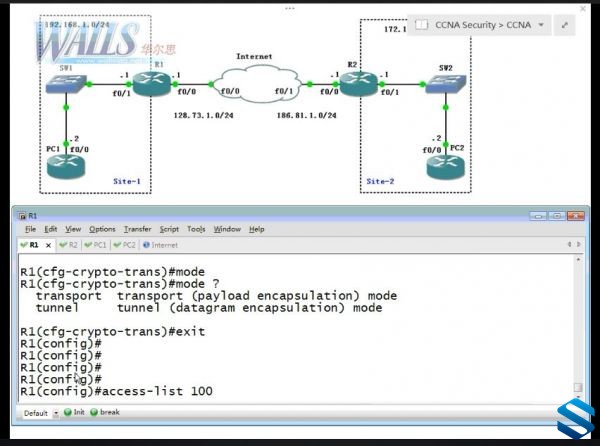Screen dimensions: 600x446
Task: Open the Default session dropdown arrow
Action: coord(56,413)
